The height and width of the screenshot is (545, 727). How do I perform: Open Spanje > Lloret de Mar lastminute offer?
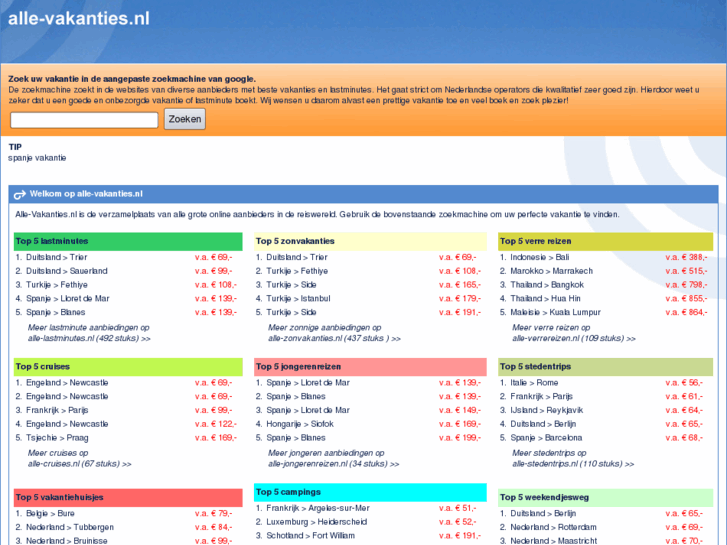click(x=68, y=299)
